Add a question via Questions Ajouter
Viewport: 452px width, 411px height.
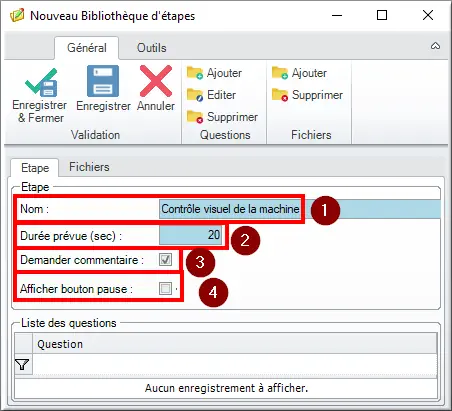click(x=214, y=73)
